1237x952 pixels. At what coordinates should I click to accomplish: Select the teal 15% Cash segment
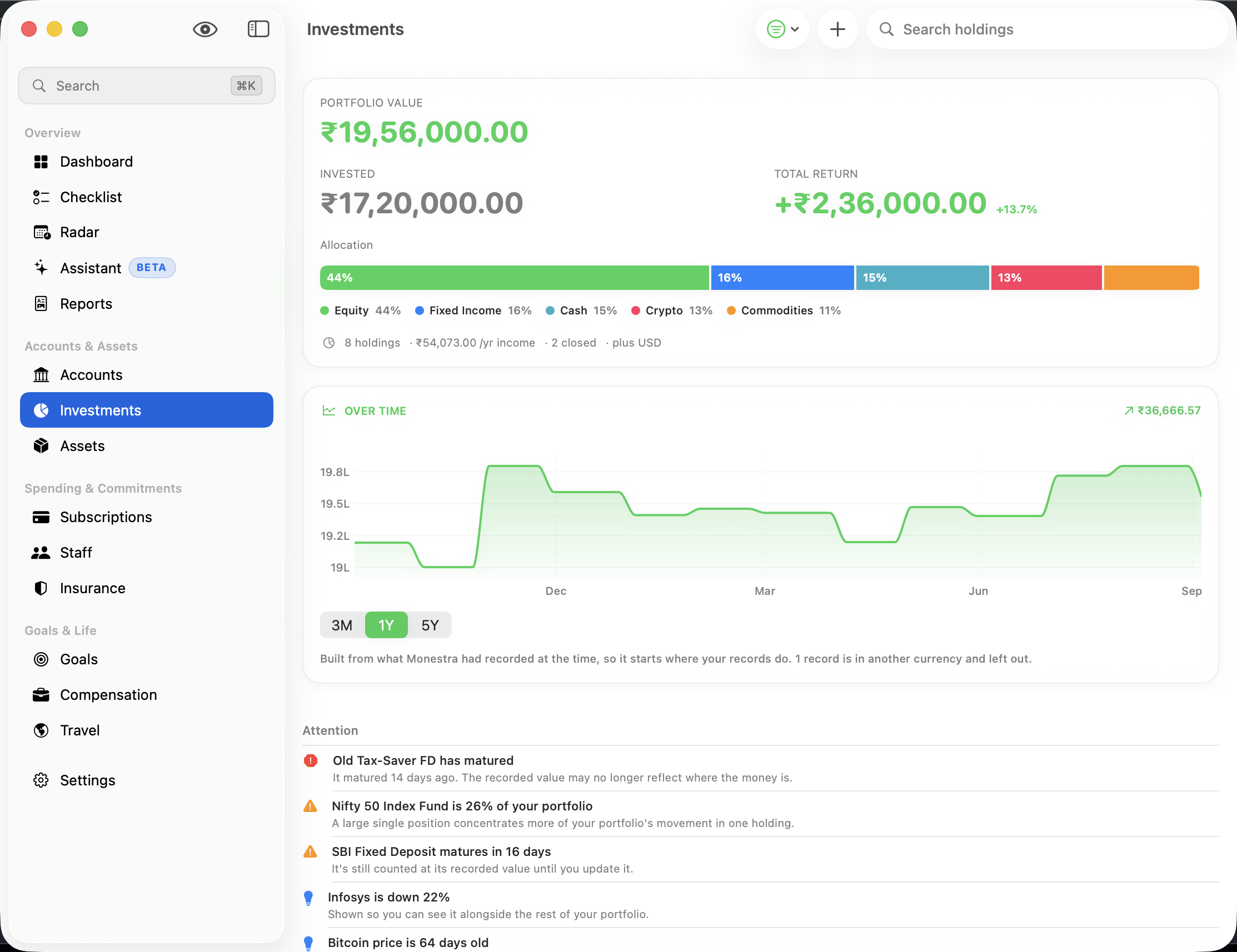point(922,278)
